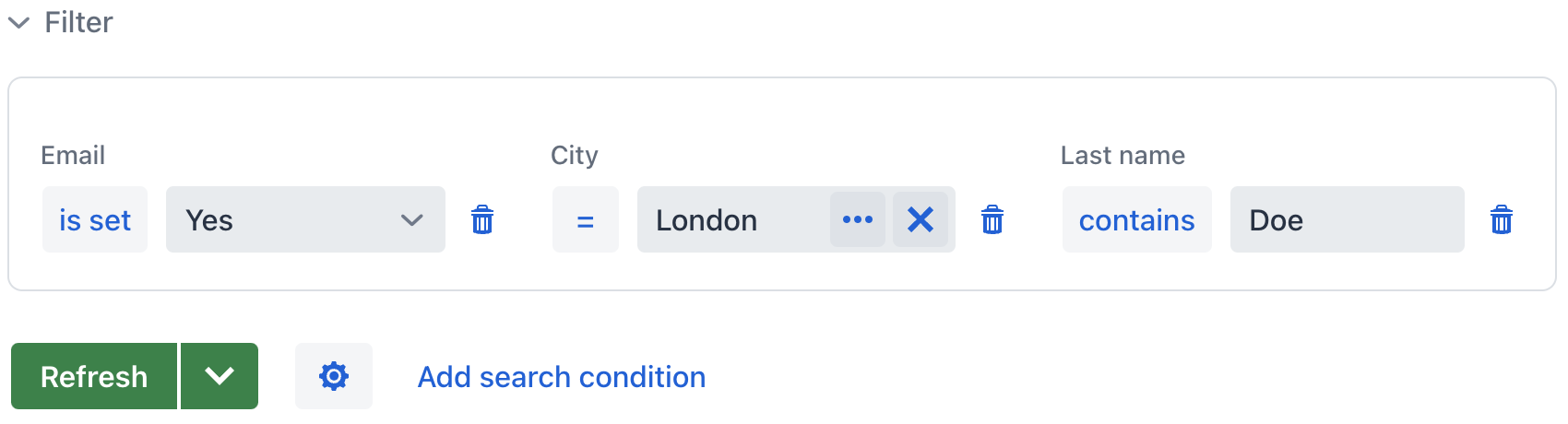Click the Last name condition label

point(1123,155)
